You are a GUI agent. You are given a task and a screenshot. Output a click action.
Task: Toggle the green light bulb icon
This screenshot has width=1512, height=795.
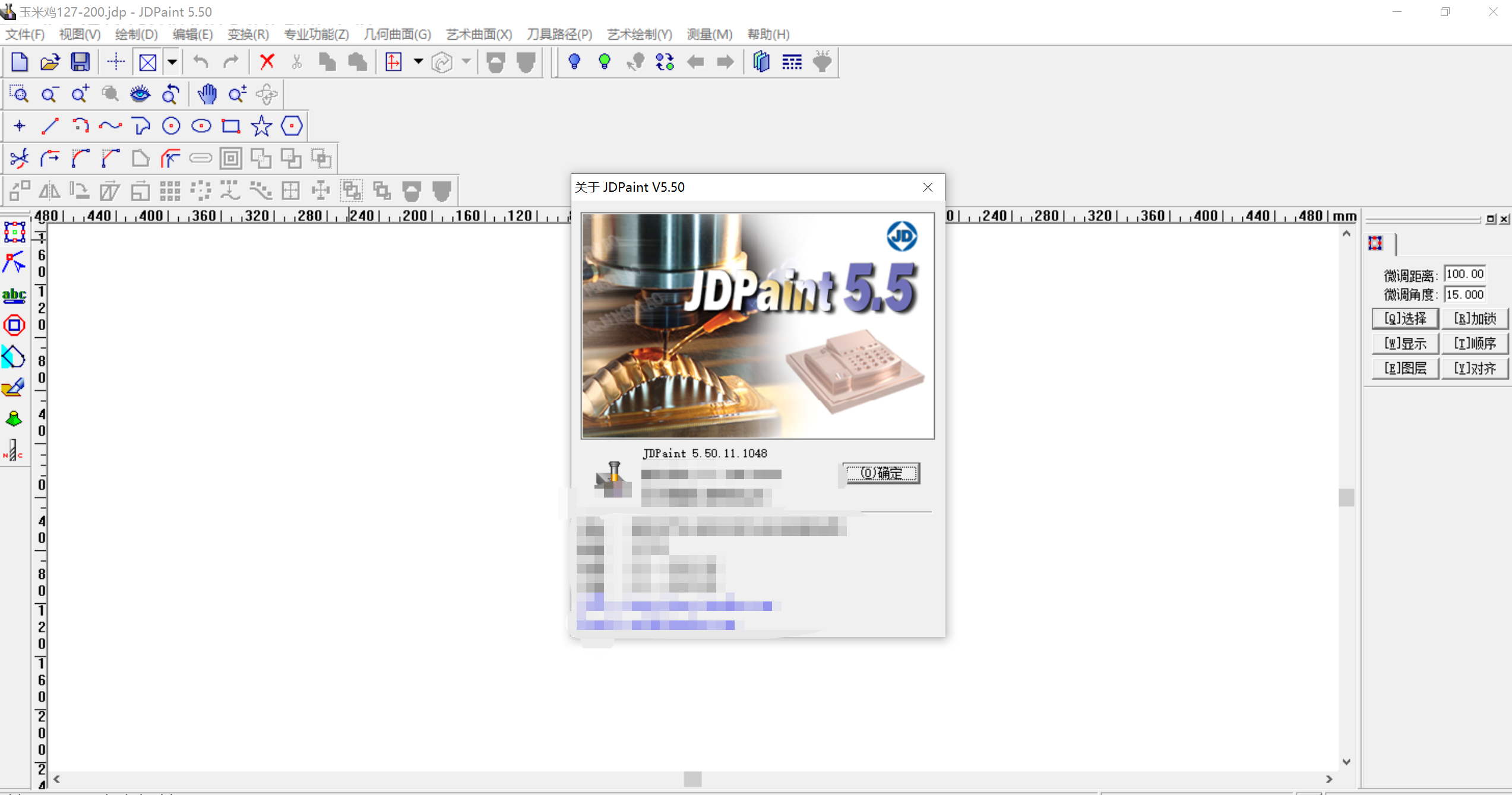[604, 62]
